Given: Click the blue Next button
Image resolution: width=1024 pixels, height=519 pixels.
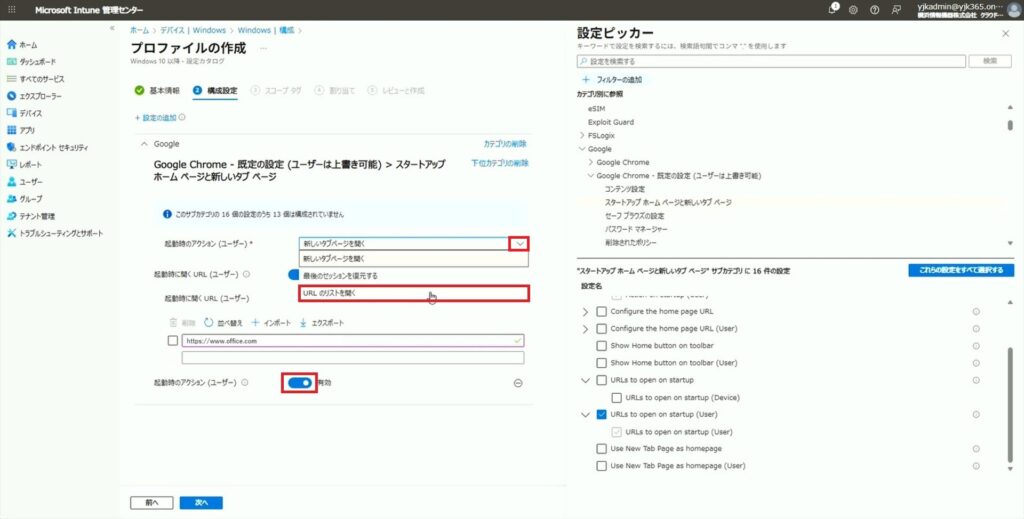Looking at the screenshot, I should pos(201,502).
